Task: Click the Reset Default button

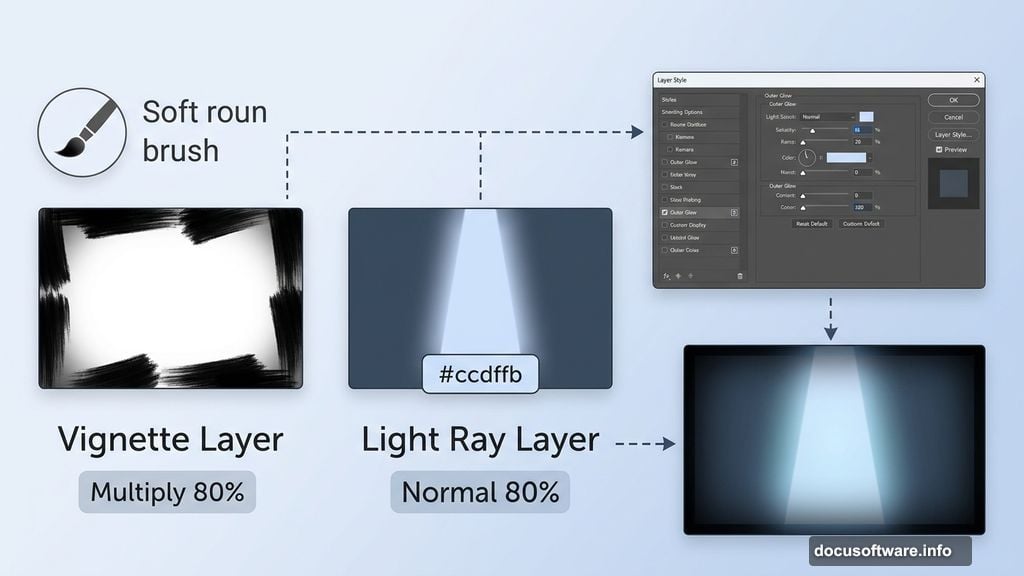Action: click(811, 223)
